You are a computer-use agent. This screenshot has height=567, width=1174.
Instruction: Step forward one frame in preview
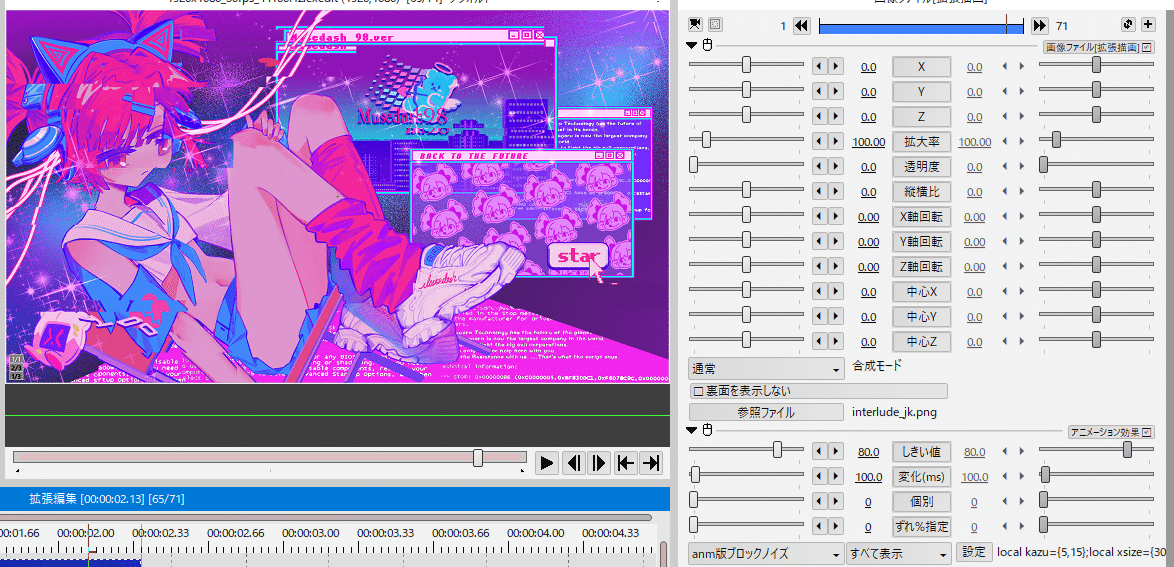599,464
